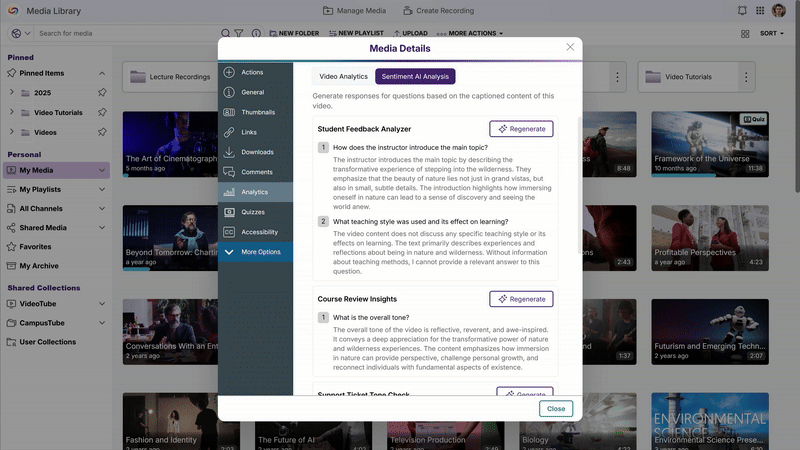Open the Quizzes section

point(230,212)
